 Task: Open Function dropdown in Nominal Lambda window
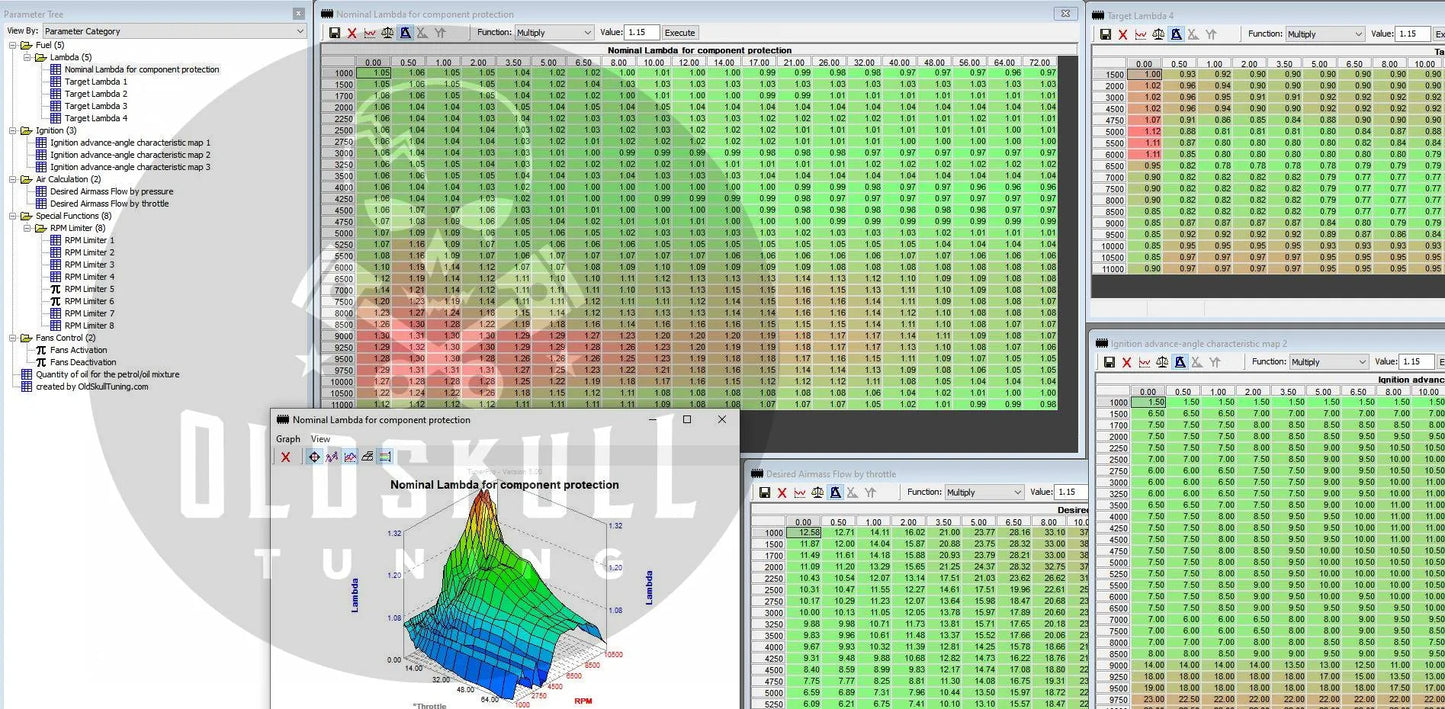click(x=554, y=32)
